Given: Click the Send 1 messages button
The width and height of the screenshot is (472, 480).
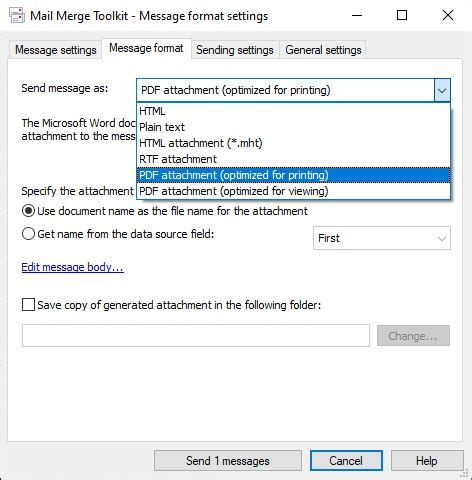Looking at the screenshot, I should [228, 461].
